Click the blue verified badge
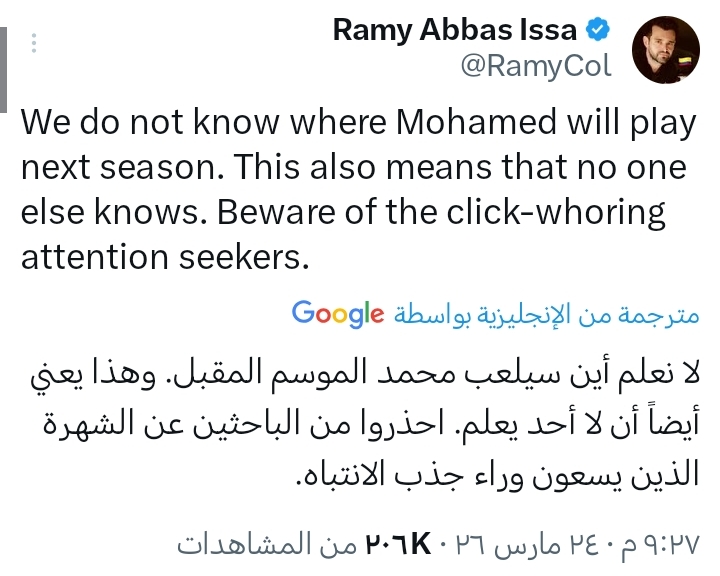The image size is (720, 576). [x=598, y=30]
